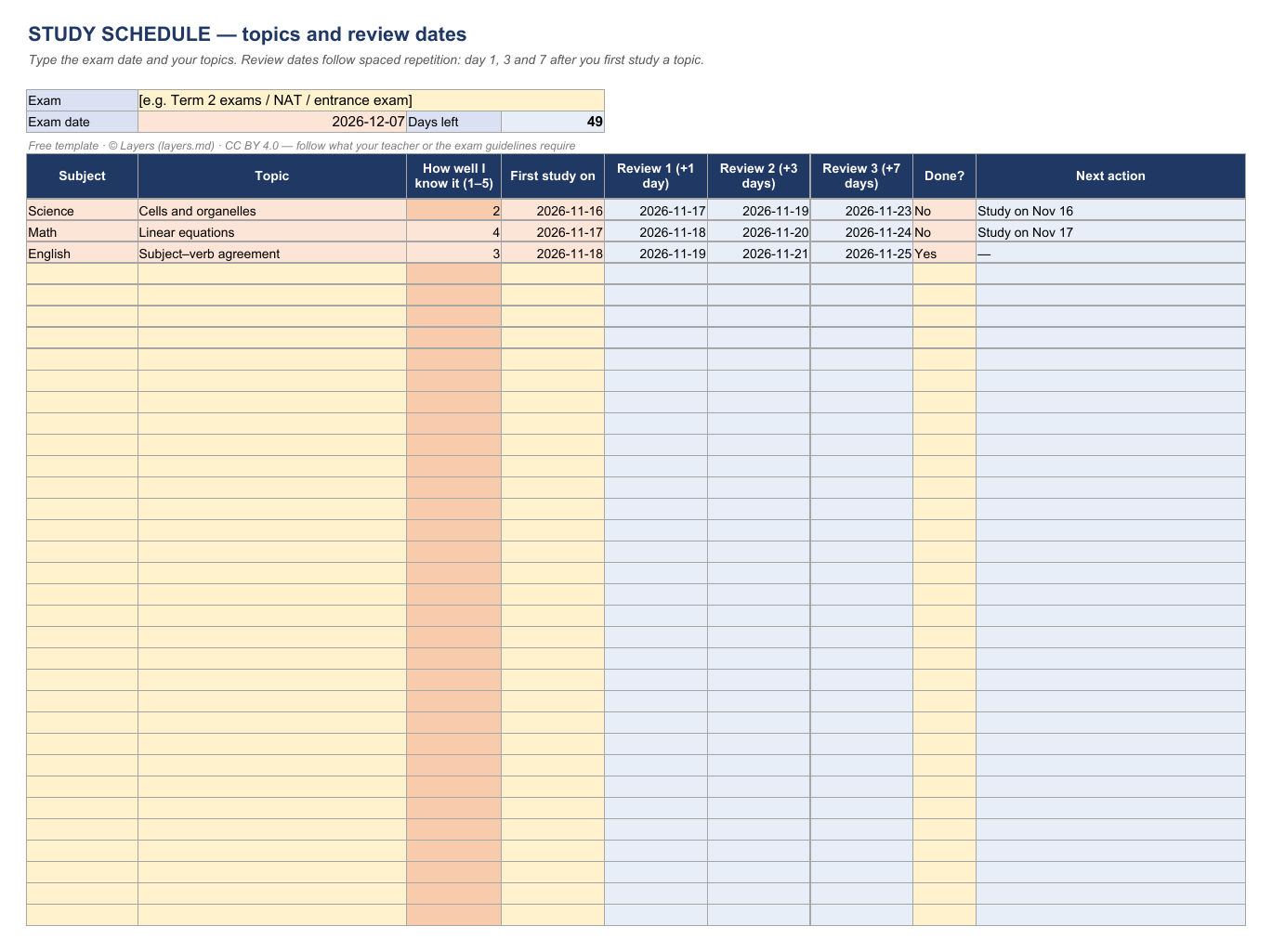The height and width of the screenshot is (952, 1272).
Task: Click English first study date 2026-11-18
Action: click(553, 254)
